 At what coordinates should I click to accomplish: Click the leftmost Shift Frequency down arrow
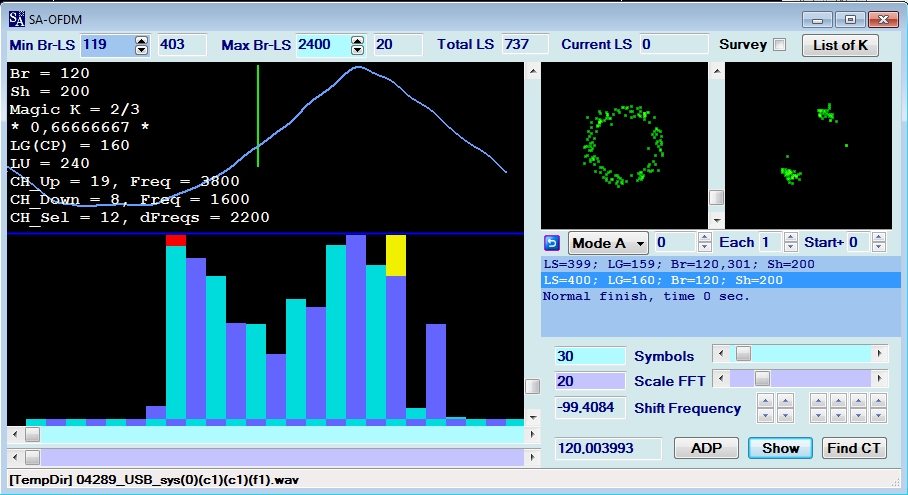(766, 415)
